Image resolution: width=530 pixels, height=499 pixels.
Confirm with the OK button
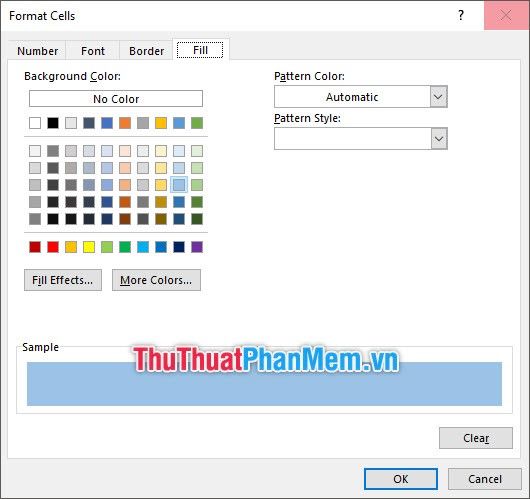pyautogui.click(x=401, y=479)
